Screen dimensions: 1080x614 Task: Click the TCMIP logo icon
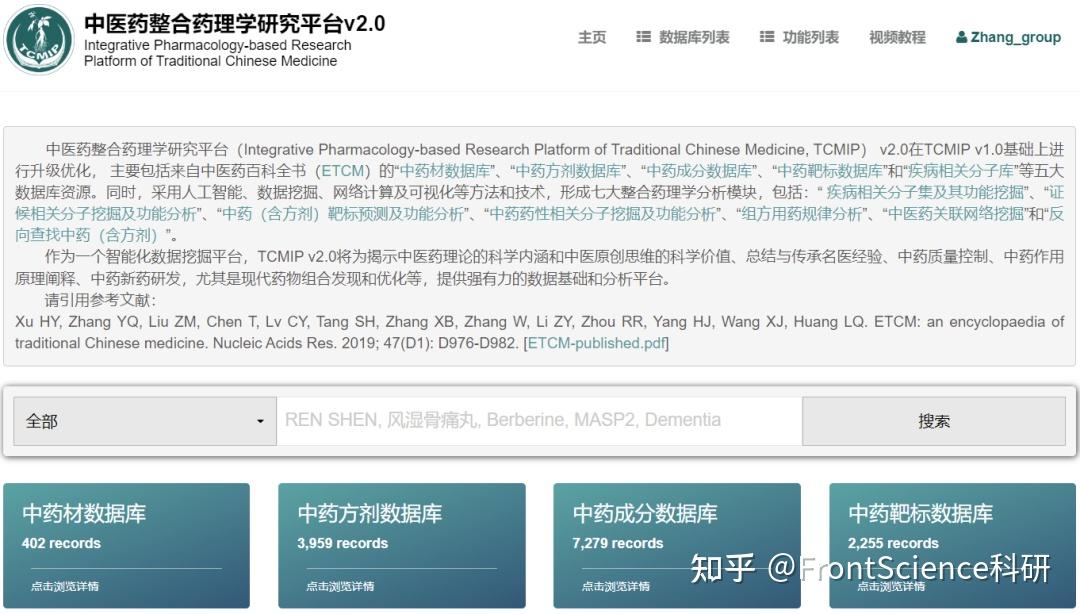pyautogui.click(x=37, y=40)
